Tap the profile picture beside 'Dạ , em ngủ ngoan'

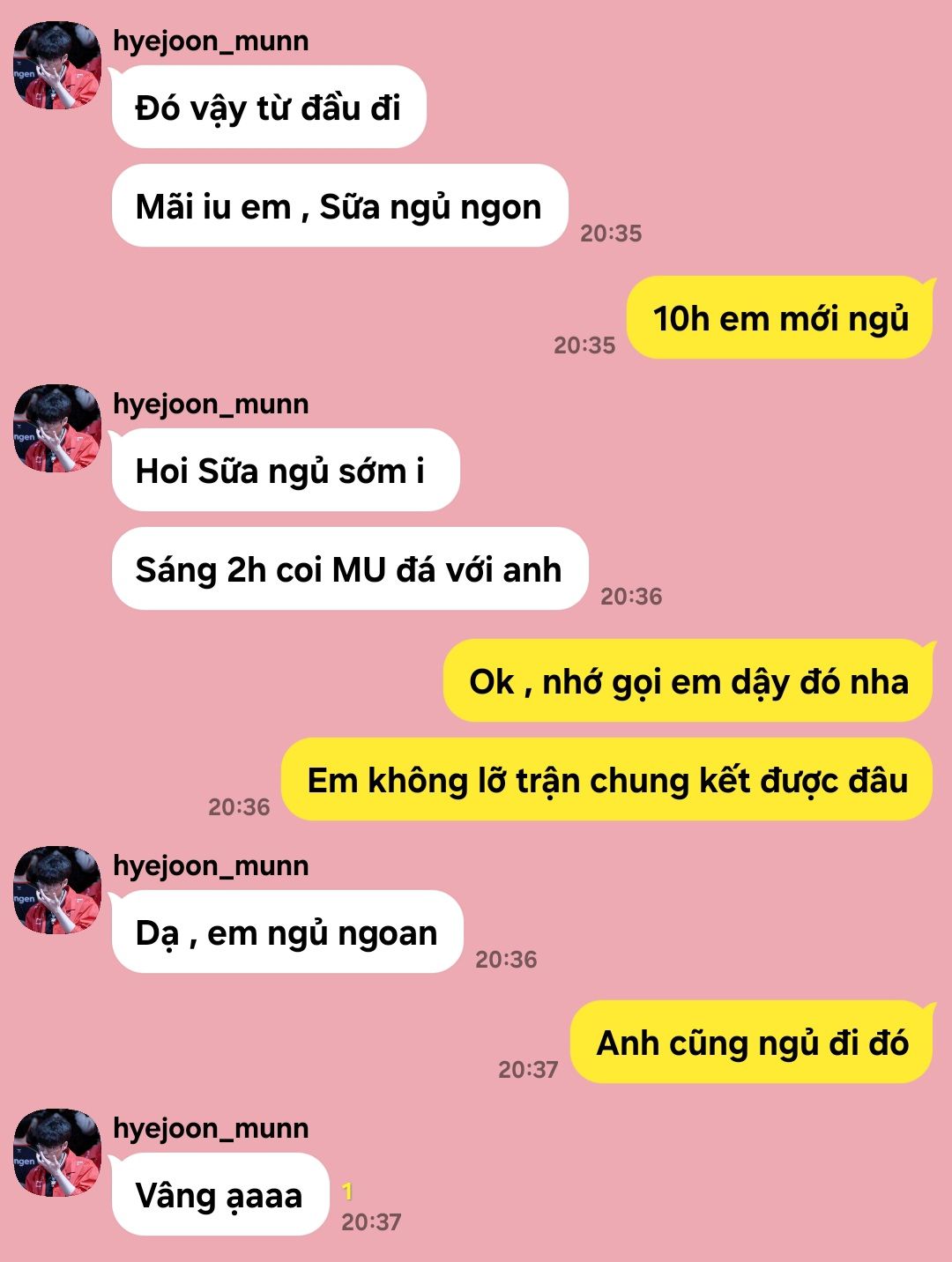tap(57, 890)
